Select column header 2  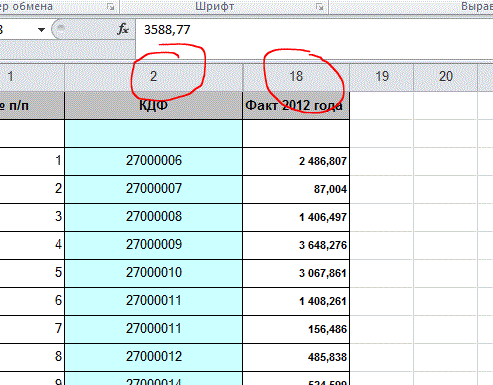[x=153, y=77]
